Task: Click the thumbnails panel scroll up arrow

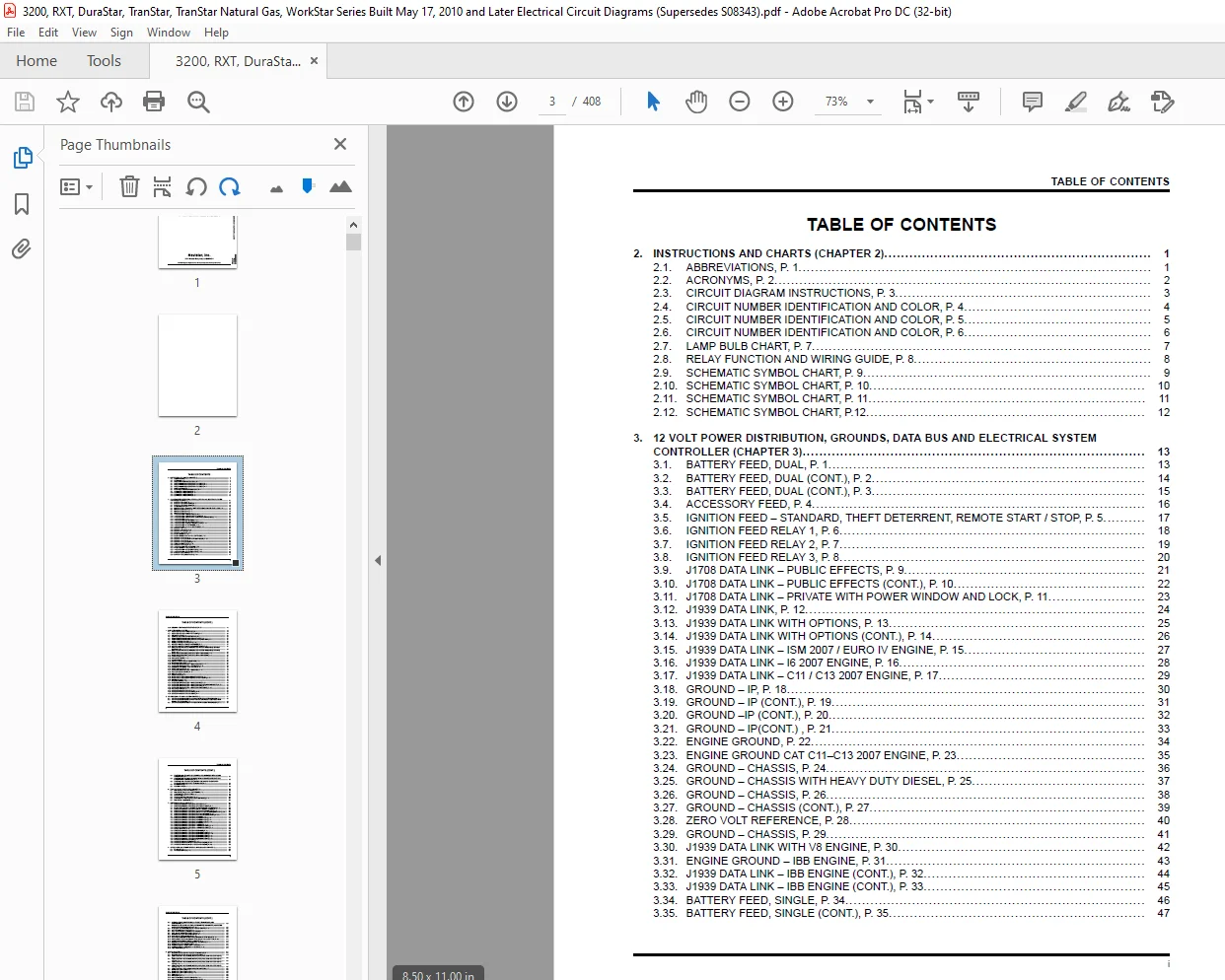Action: pos(353,225)
